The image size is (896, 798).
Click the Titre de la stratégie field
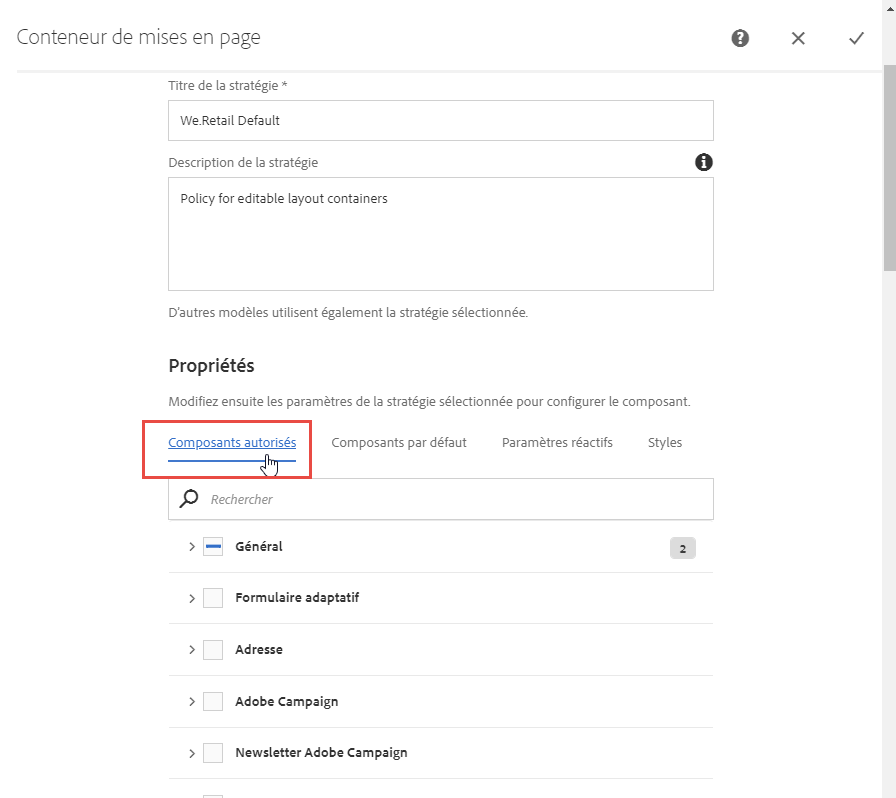click(440, 120)
